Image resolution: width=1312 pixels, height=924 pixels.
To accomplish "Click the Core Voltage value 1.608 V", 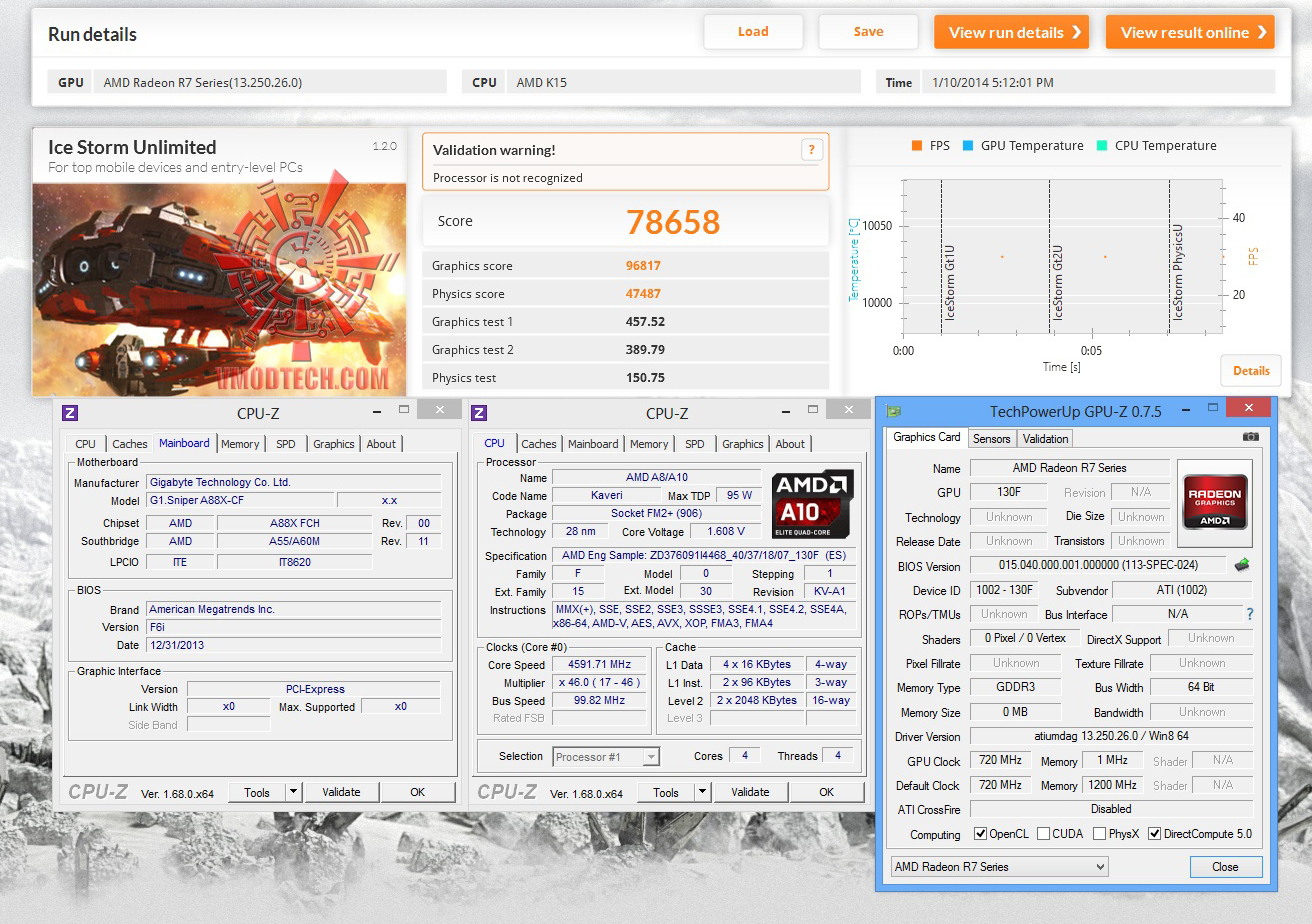I will 725,532.
